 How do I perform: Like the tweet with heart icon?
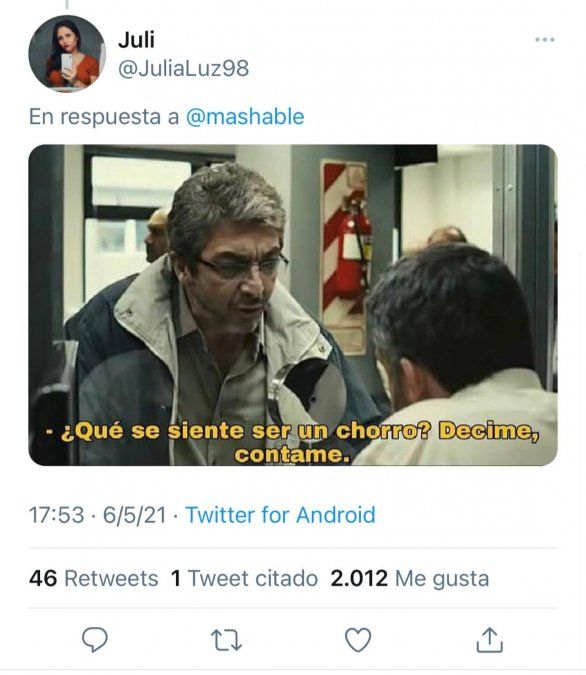pyautogui.click(x=358, y=640)
